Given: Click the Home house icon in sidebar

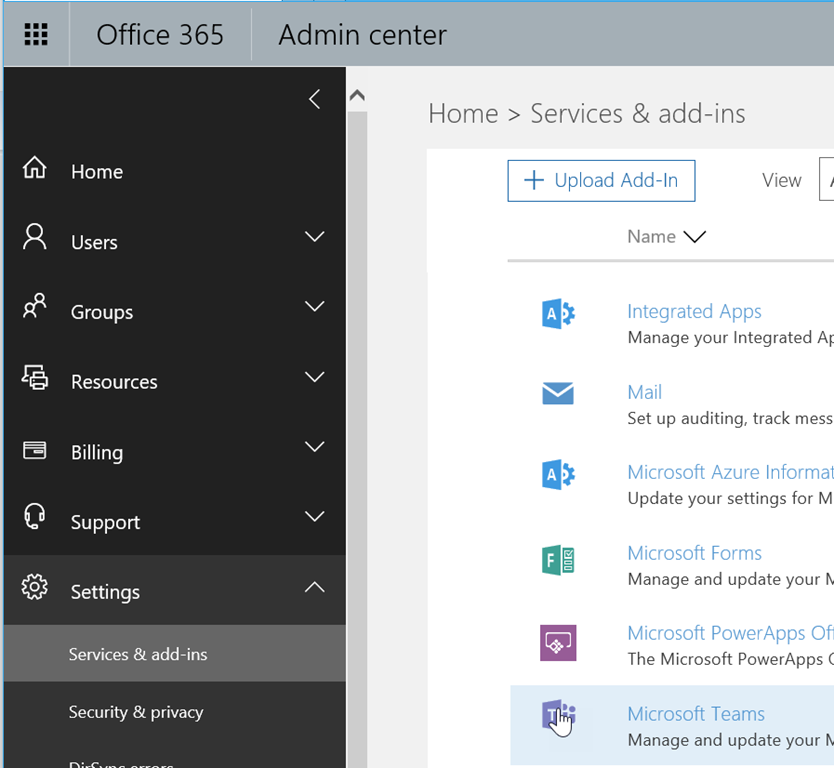Looking at the screenshot, I should (35, 168).
